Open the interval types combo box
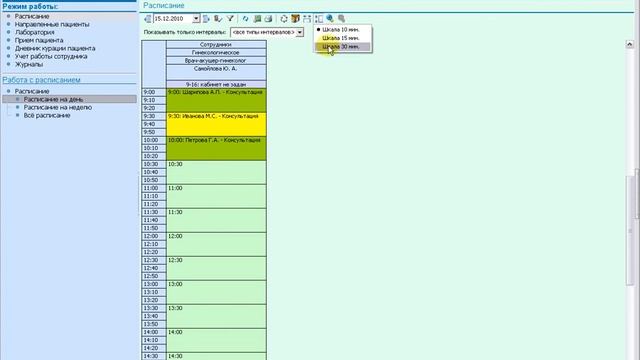640x360 pixels. point(267,32)
